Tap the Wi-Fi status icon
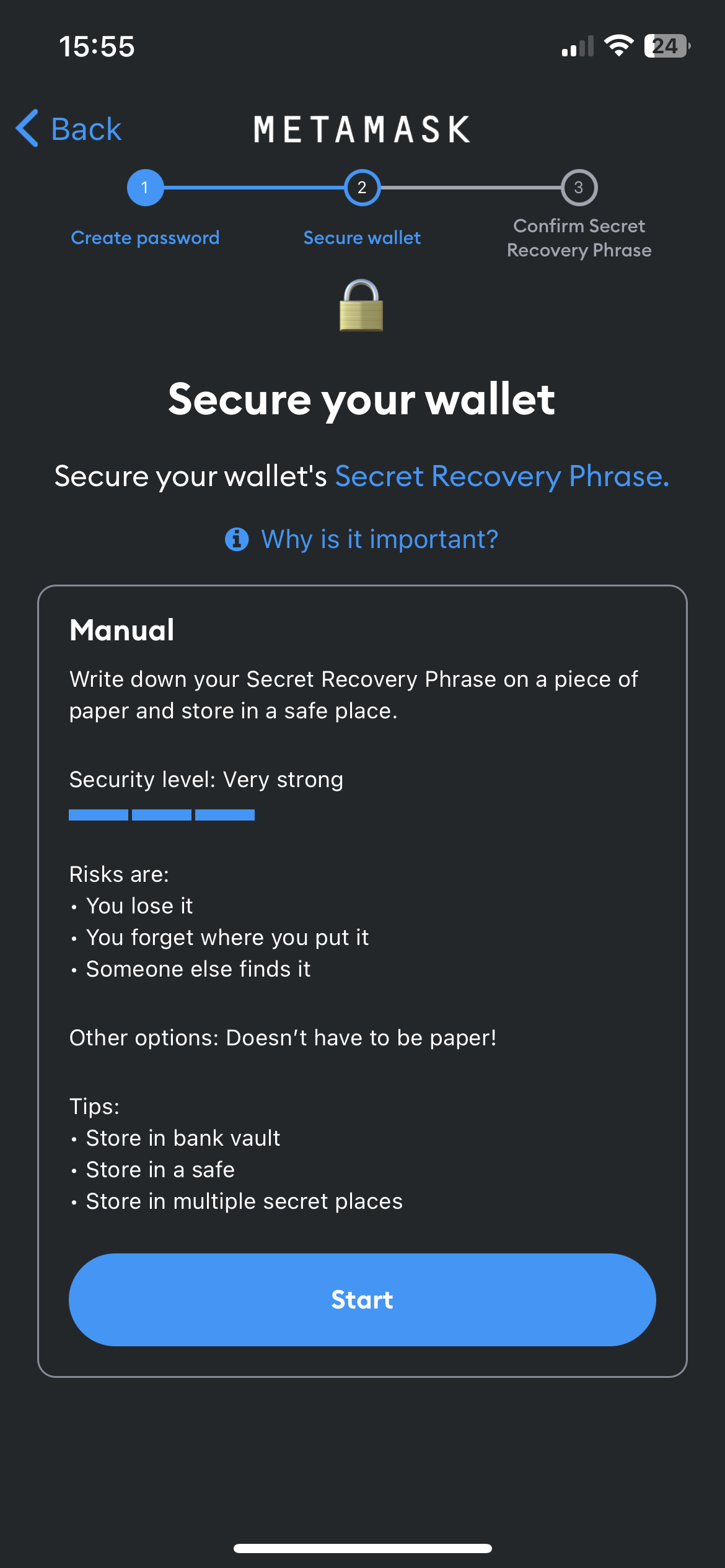 pyautogui.click(x=619, y=46)
